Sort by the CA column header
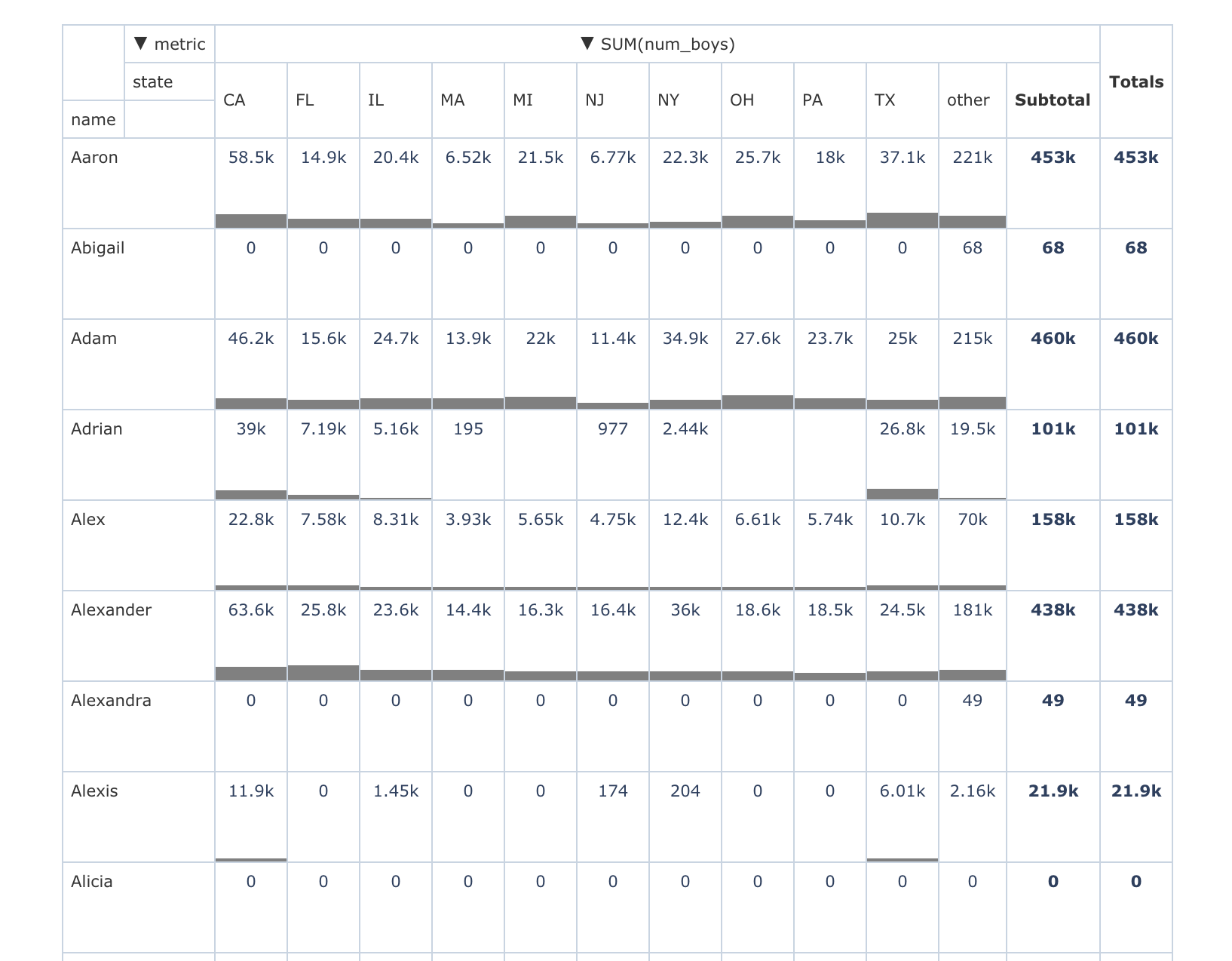This screenshot has height=961, width=1232. point(234,100)
